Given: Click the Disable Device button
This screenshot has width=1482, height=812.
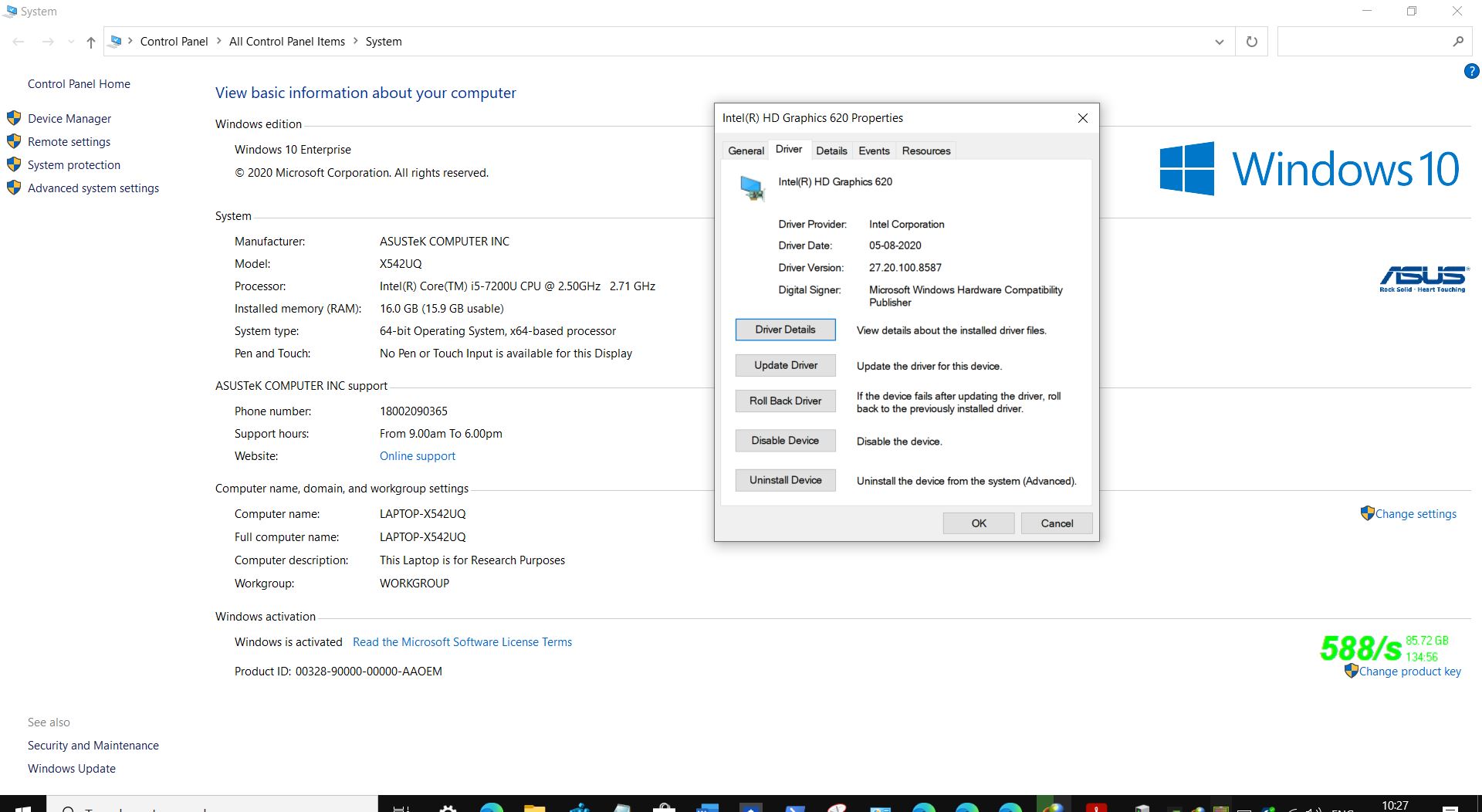Looking at the screenshot, I should coord(785,441).
